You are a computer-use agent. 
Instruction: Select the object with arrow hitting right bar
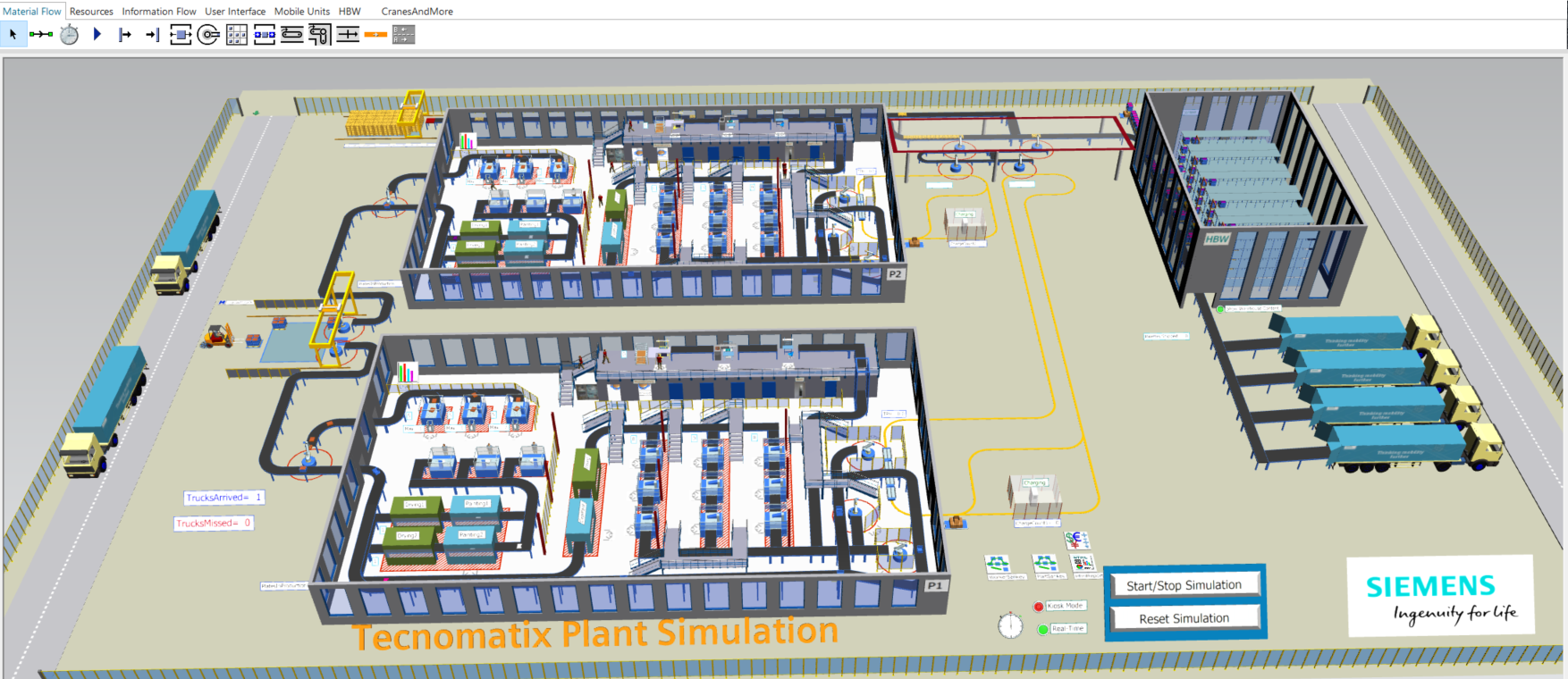pyautogui.click(x=153, y=35)
